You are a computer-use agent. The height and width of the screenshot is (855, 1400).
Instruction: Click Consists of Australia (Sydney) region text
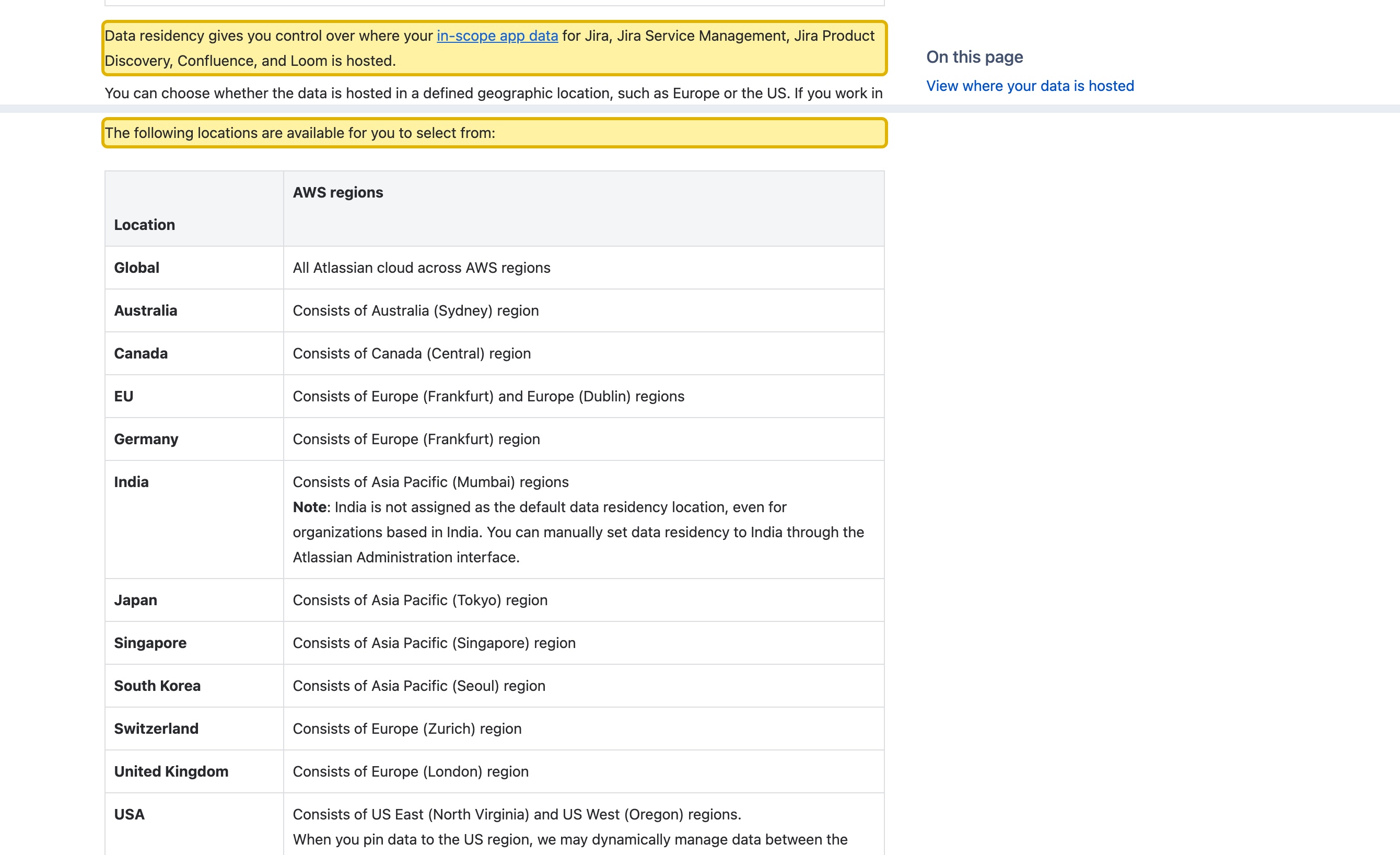click(x=415, y=310)
